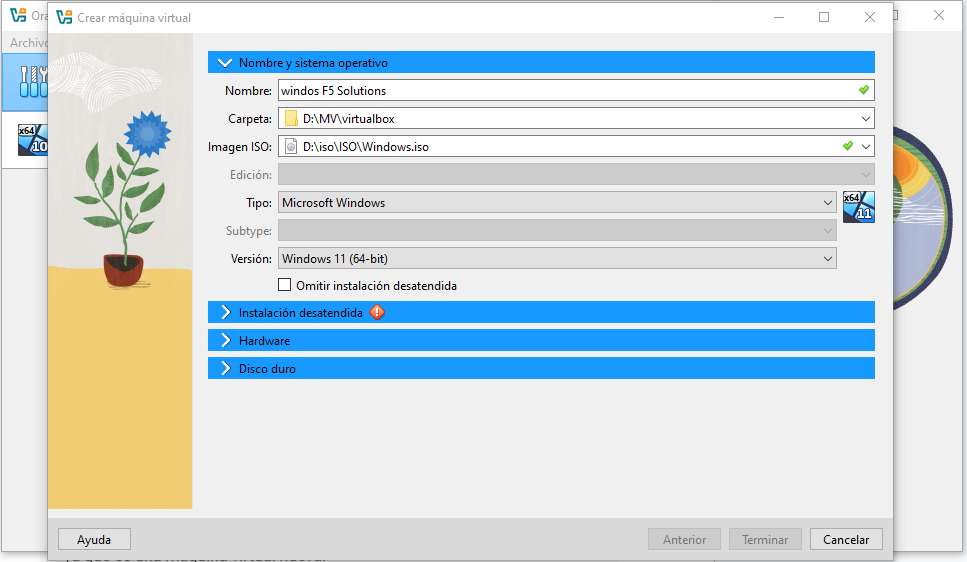Screen dimensions: 967x562
Task: Open the disabled Edición dropdown
Action: pyautogui.click(x=576, y=175)
